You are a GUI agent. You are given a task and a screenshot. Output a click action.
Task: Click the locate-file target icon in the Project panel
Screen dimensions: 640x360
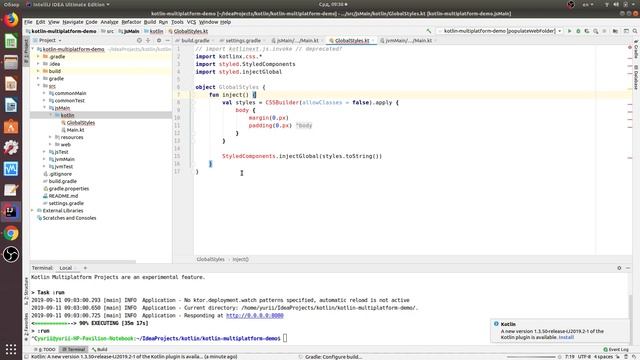click(139, 40)
